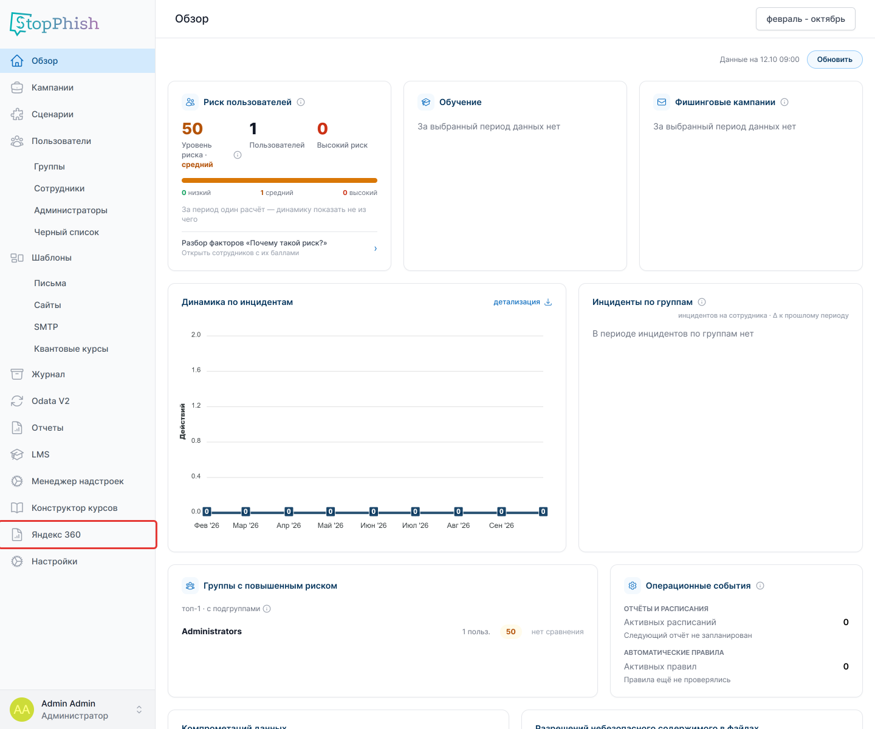
Task: Click the info icon next to Риск пользователей
Action: (x=301, y=102)
